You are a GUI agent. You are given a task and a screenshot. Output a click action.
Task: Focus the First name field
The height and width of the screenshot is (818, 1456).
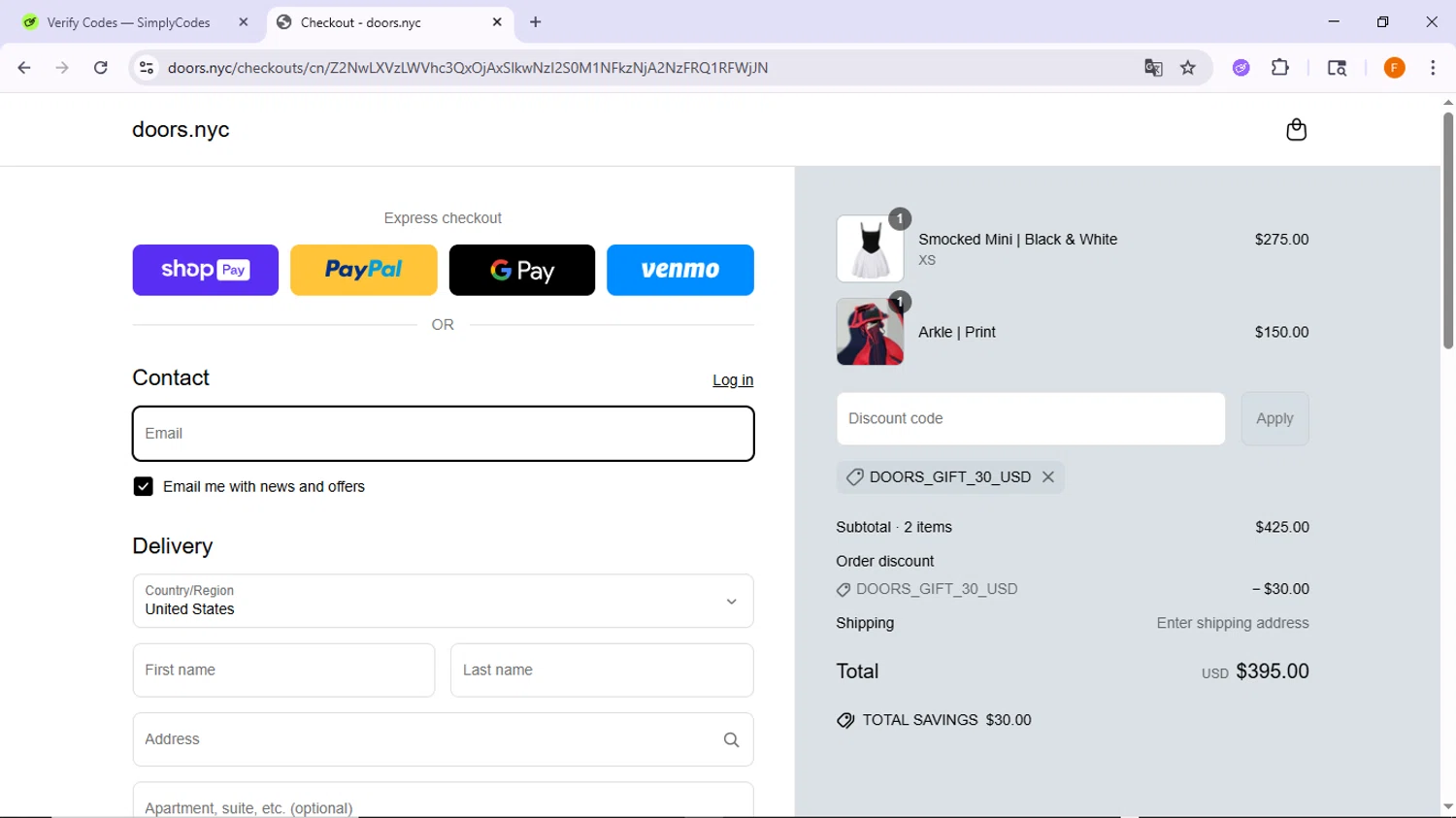[283, 671]
